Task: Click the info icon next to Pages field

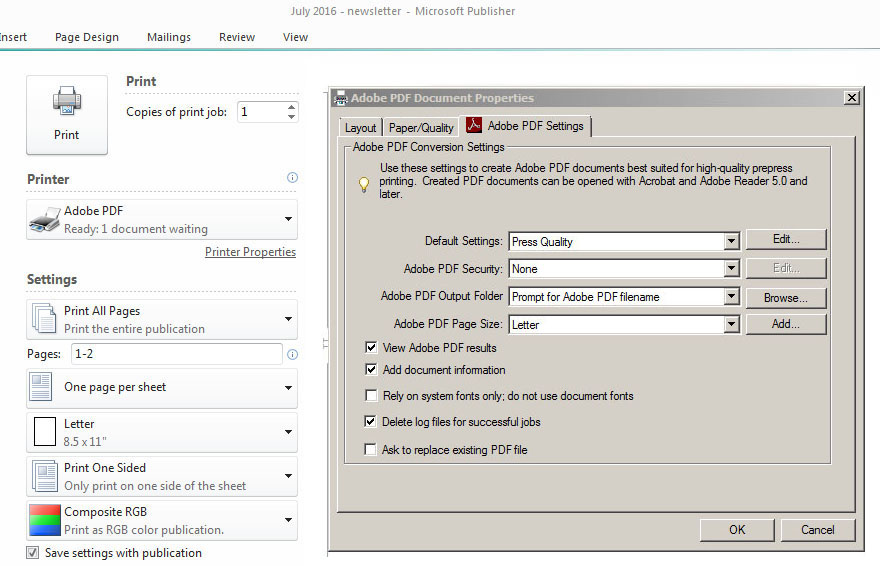Action: (x=292, y=354)
